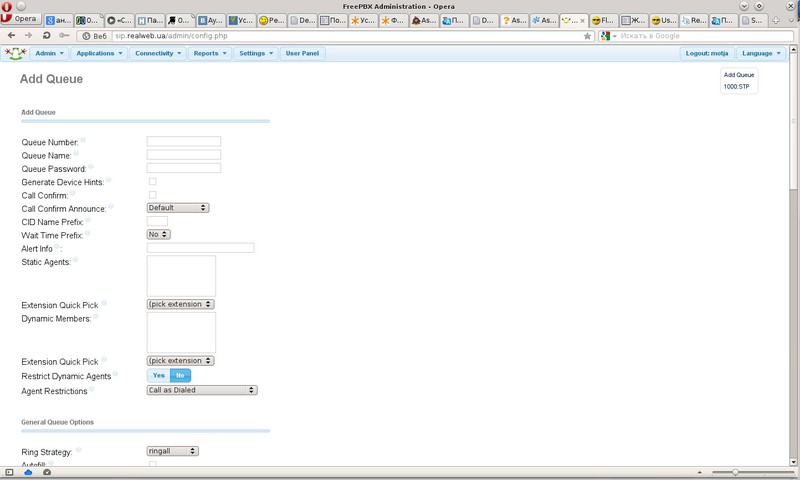
Task: Open the view options arrow near zoom slider
Action: [x=699, y=472]
